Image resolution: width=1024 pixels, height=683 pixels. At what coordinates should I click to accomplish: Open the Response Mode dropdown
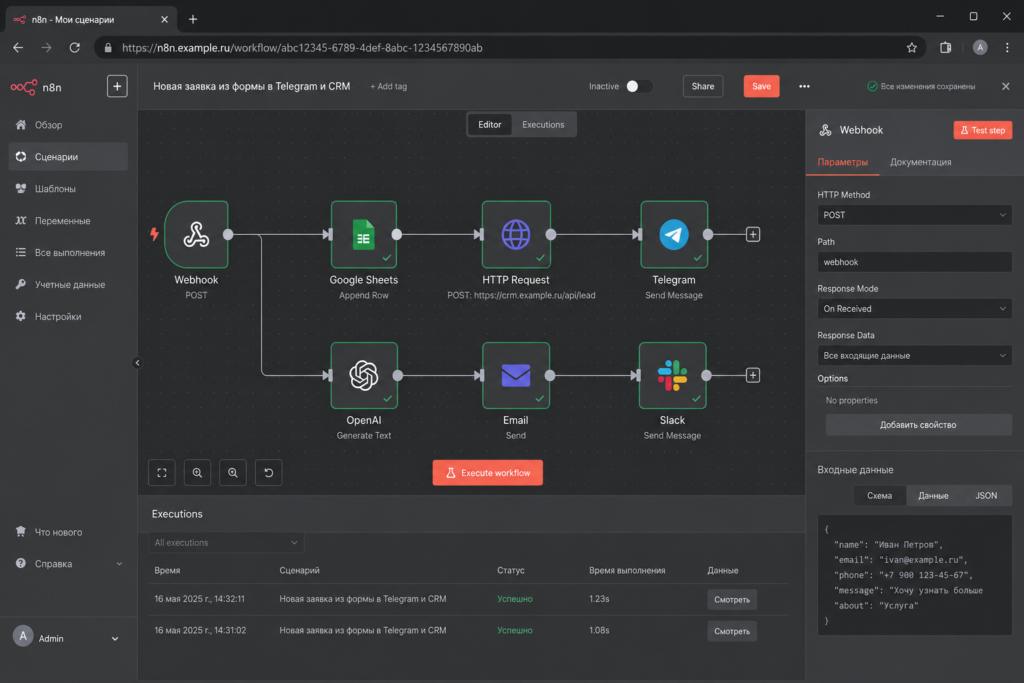914,309
